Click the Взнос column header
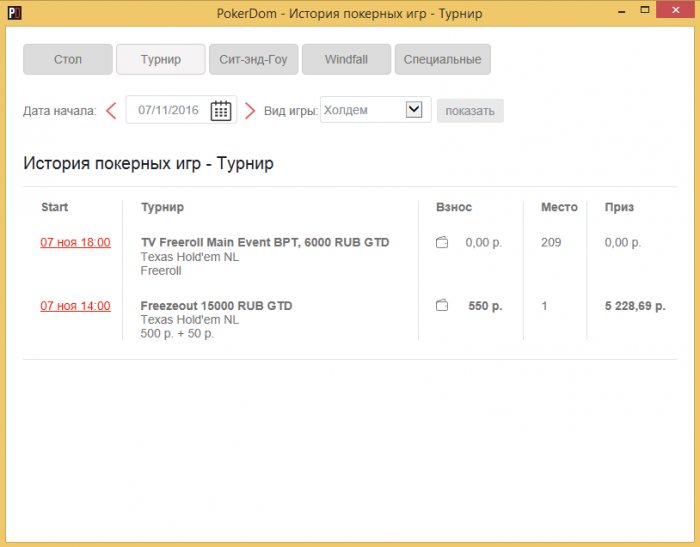Screen dimensions: 700x547 pyautogui.click(x=454, y=207)
